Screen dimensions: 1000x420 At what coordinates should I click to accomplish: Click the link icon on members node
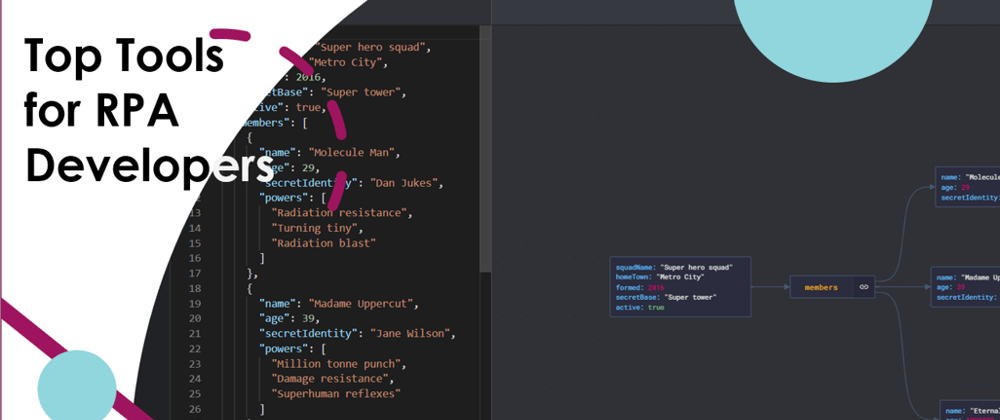coord(864,287)
